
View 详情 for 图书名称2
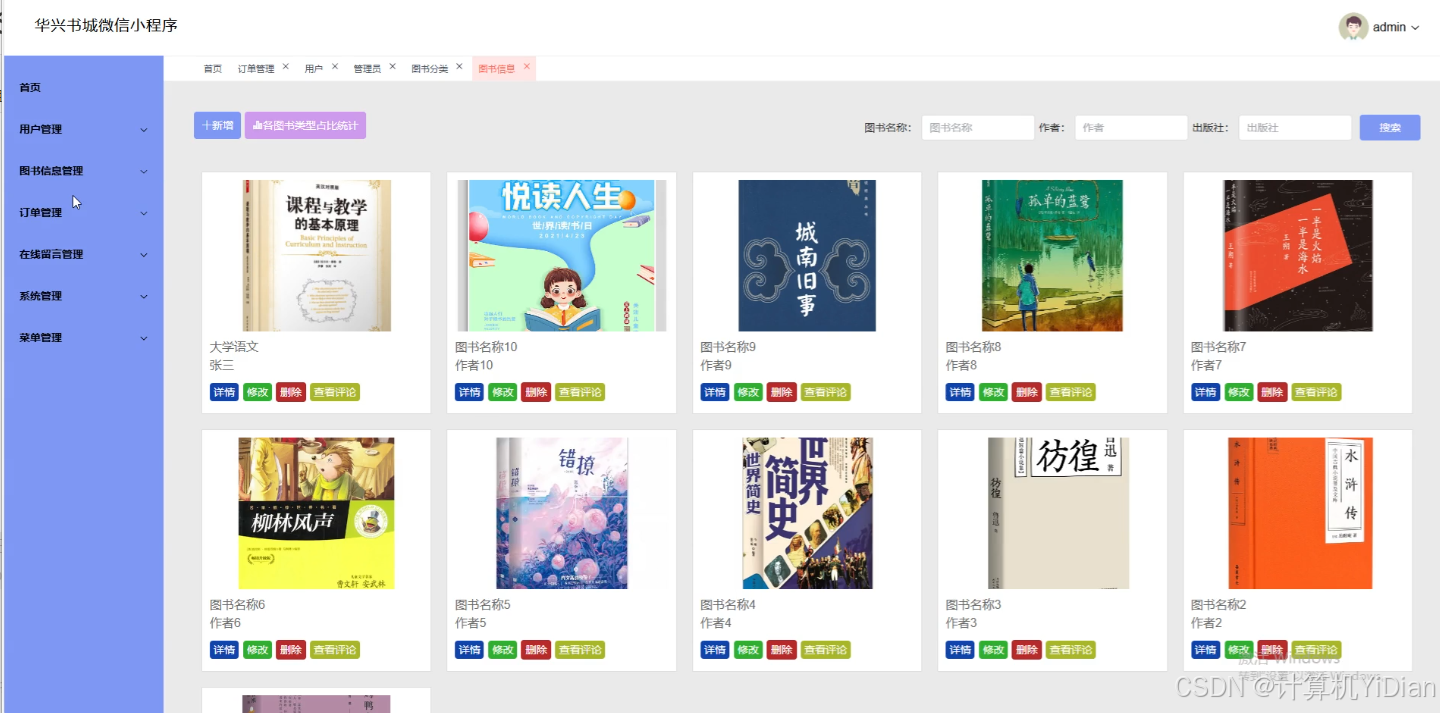pos(1206,650)
